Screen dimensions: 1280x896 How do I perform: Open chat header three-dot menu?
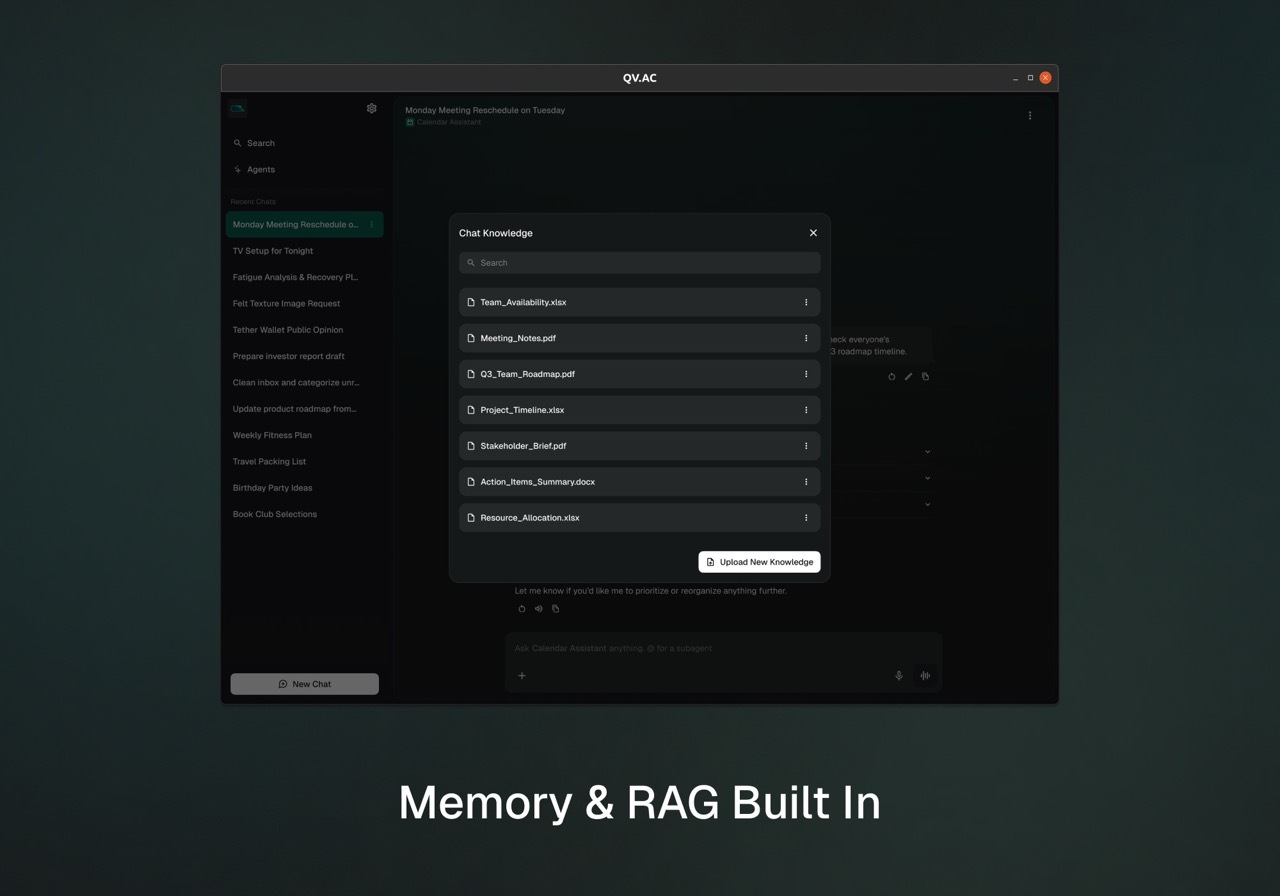(x=1030, y=115)
